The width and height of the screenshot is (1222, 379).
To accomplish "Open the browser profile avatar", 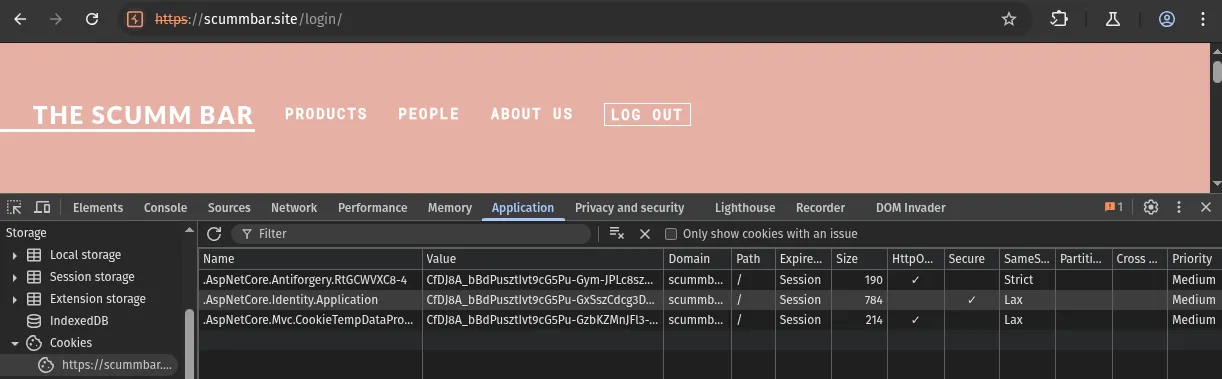I will 1166,19.
